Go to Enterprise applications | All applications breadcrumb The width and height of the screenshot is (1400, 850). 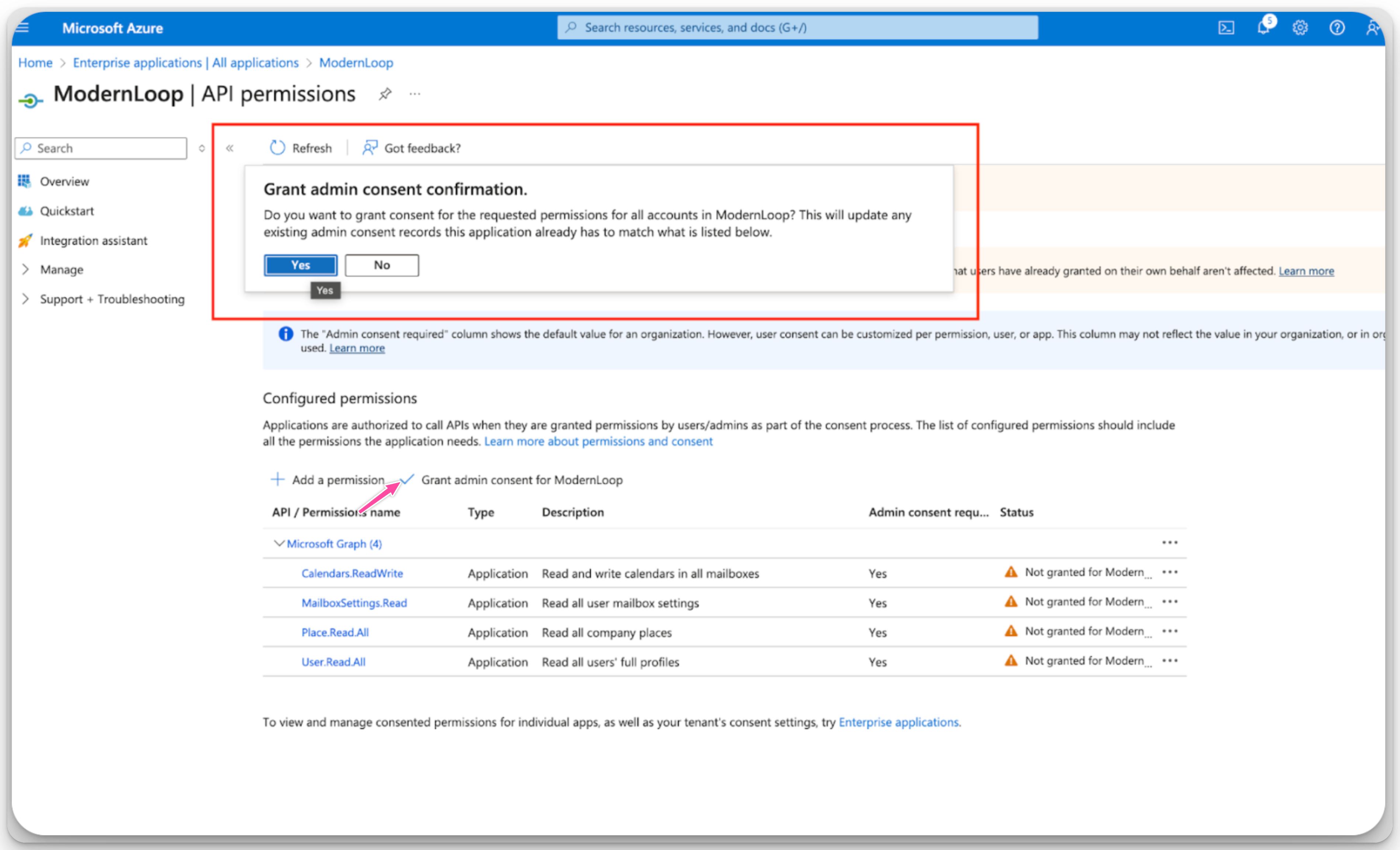click(x=186, y=62)
